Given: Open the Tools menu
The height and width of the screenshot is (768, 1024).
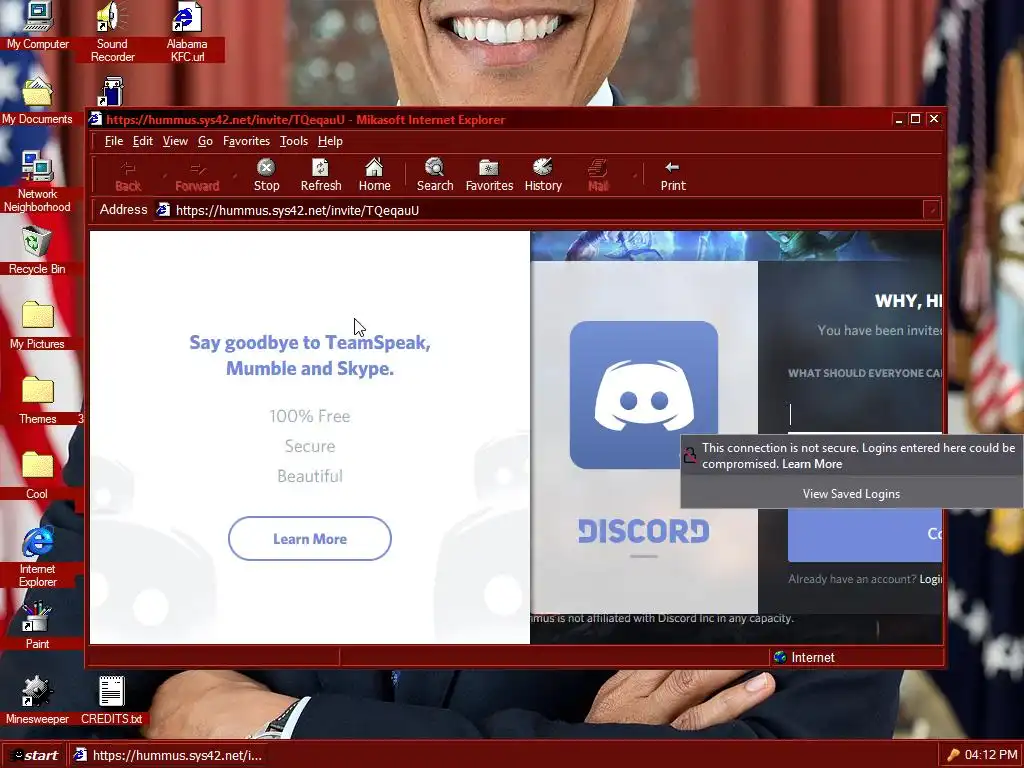Looking at the screenshot, I should [294, 141].
